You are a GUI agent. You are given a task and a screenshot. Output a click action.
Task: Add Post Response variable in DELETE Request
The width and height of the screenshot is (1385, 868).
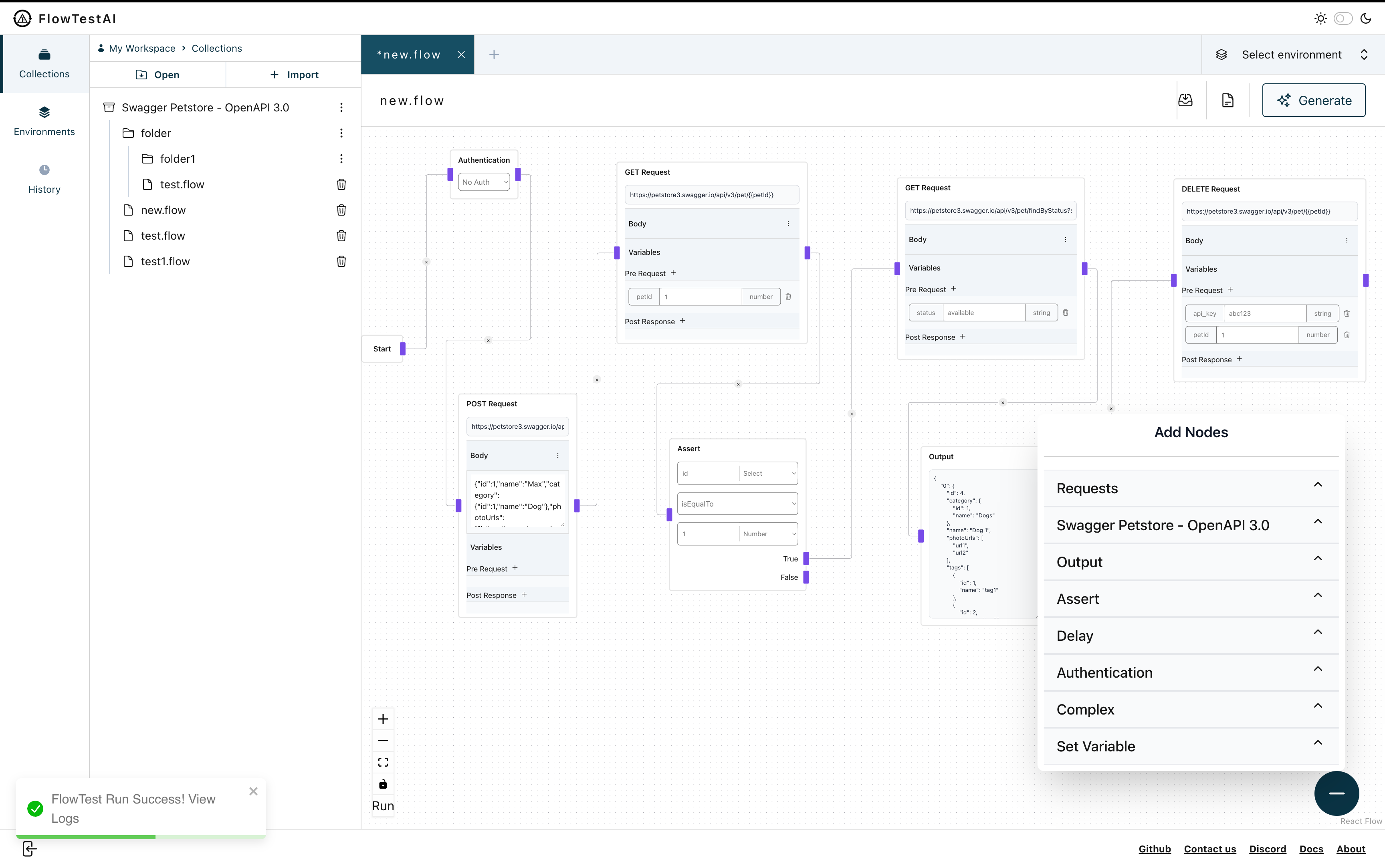(x=1239, y=359)
